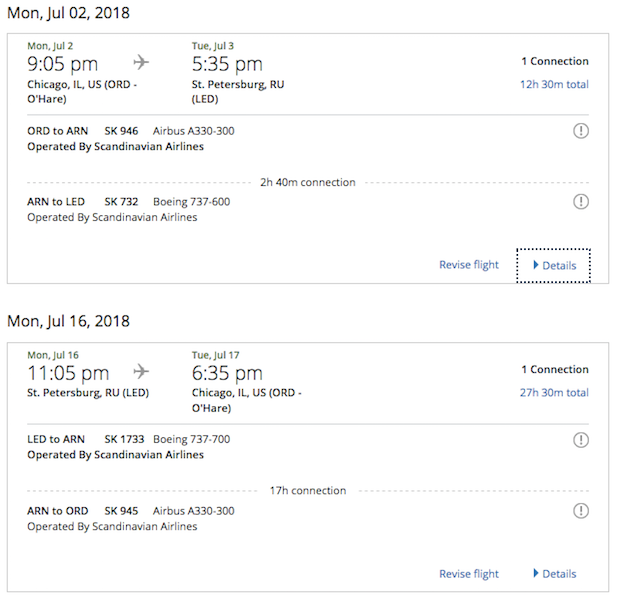
Task: Click info icon for LED to ARN flight
Action: click(x=581, y=440)
